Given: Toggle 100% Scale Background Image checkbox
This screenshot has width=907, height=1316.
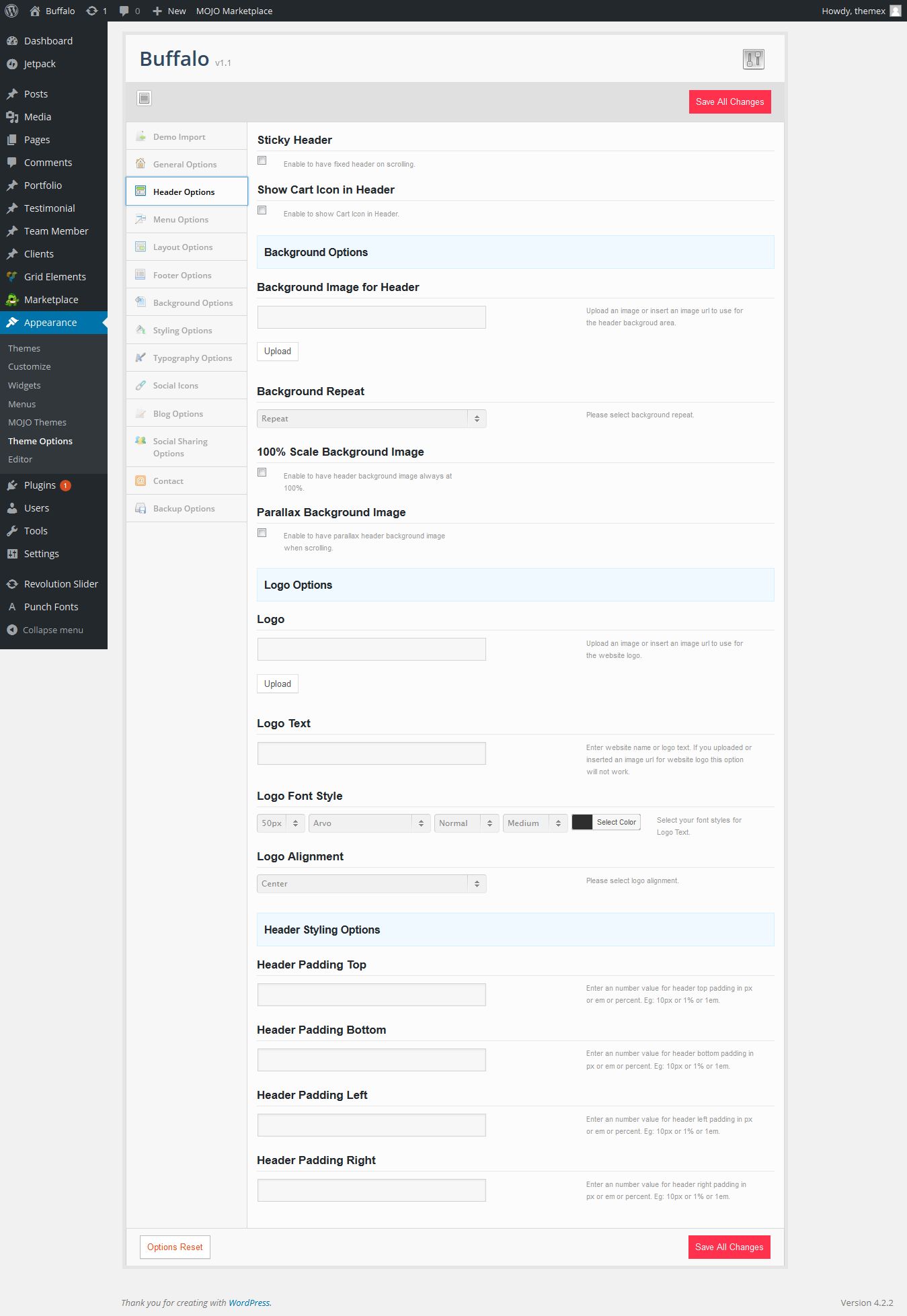Looking at the screenshot, I should point(262,472).
